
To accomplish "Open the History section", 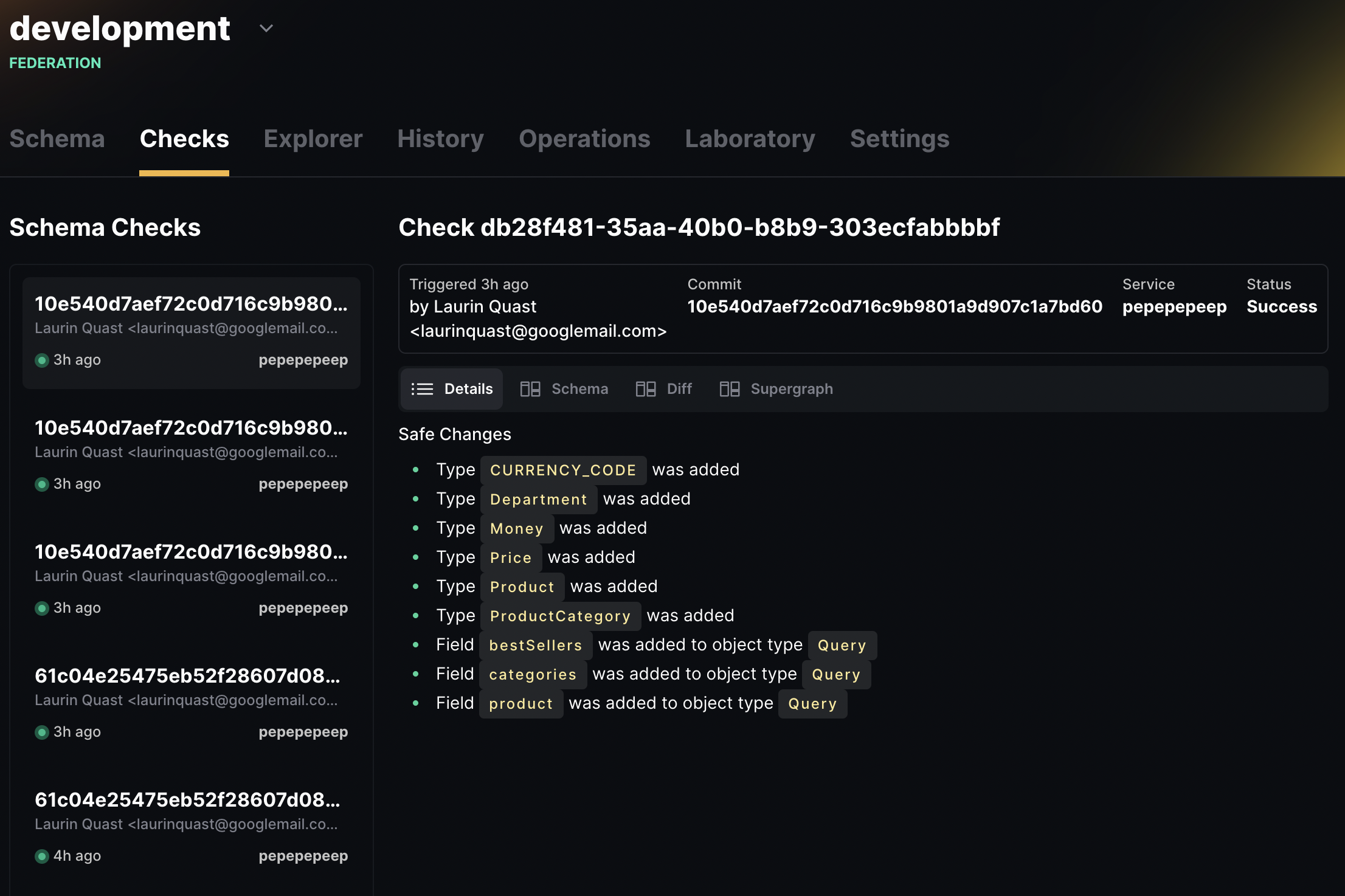I will 440,139.
